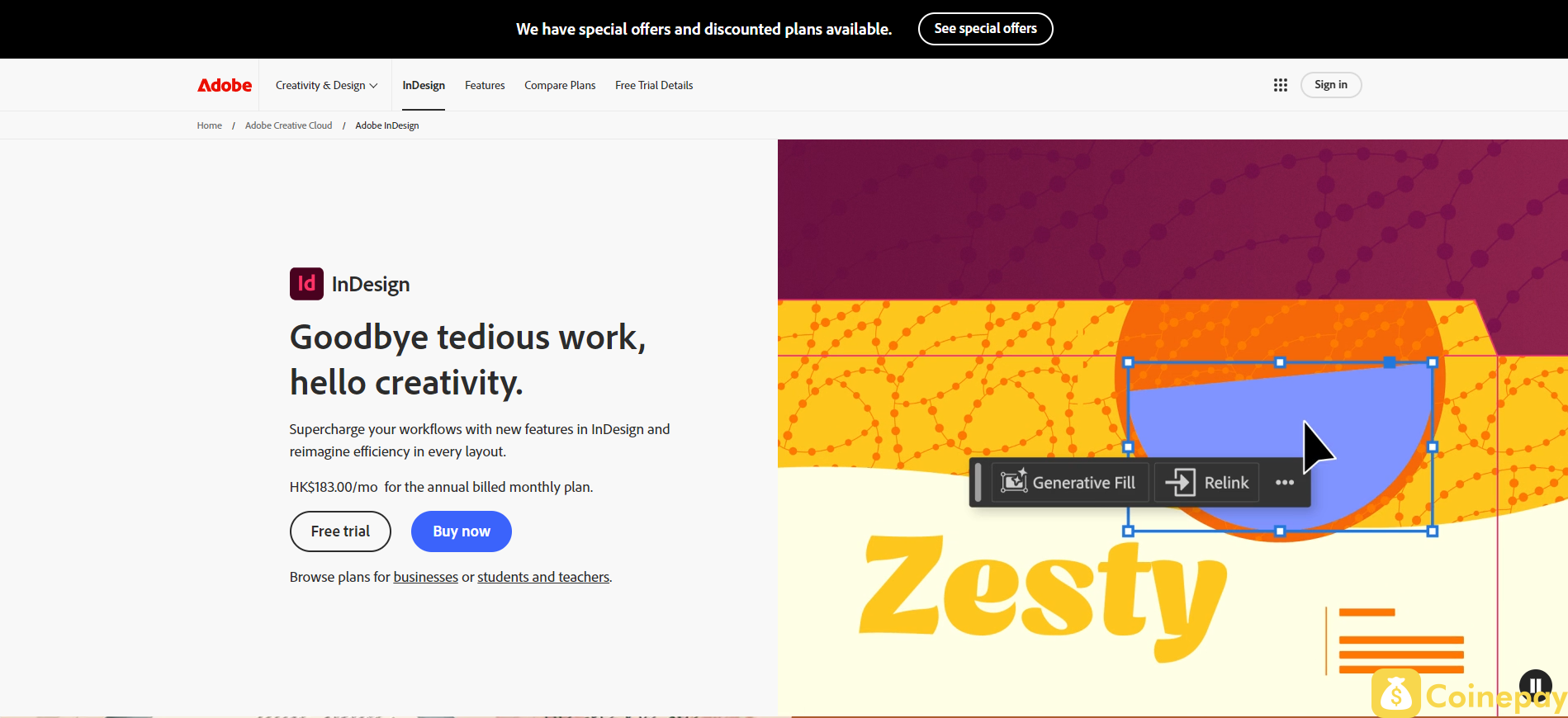Image resolution: width=1568 pixels, height=718 pixels.
Task: Open the Features menu item
Action: [x=485, y=85]
